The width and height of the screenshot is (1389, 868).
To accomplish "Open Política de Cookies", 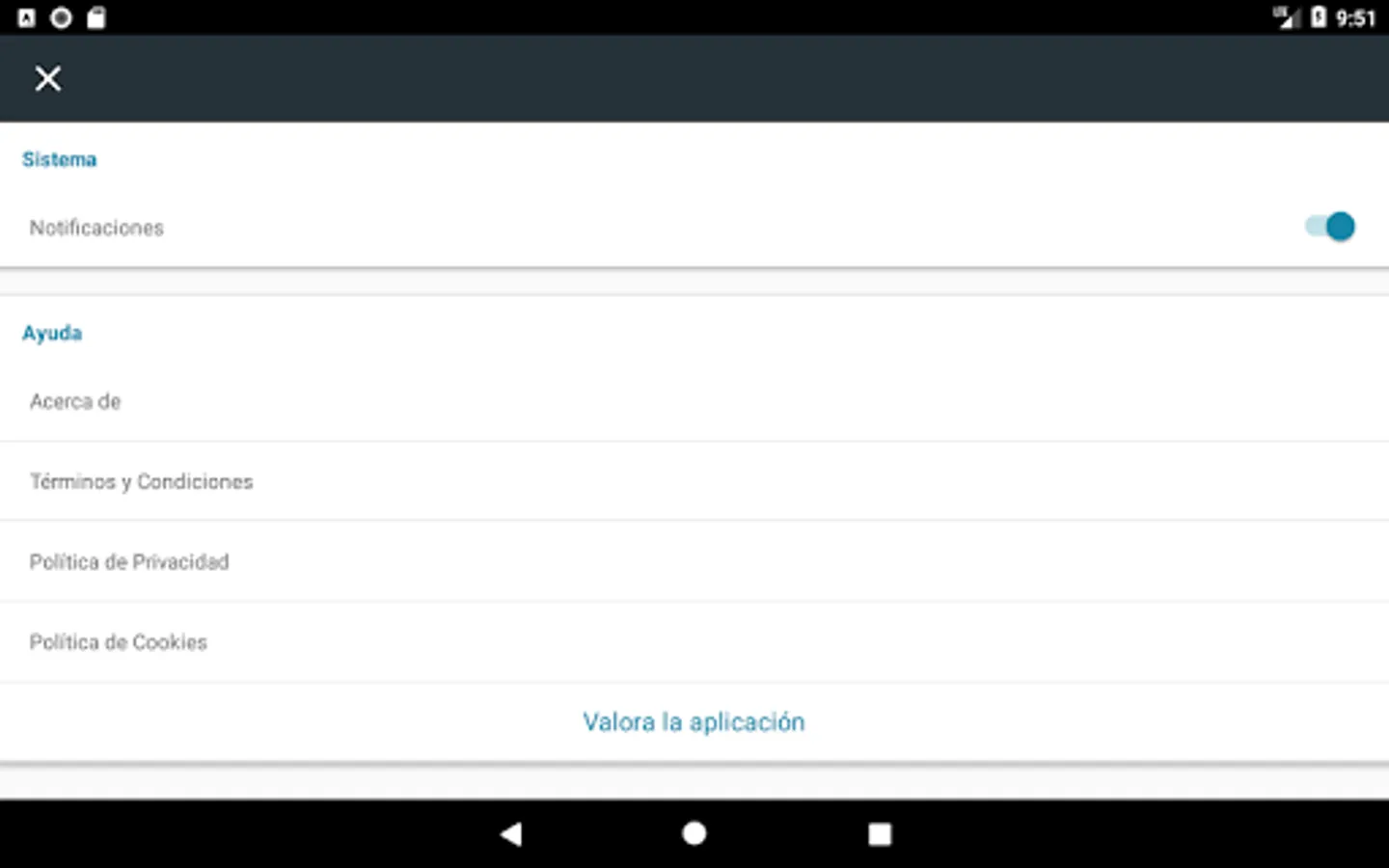I will click(694, 642).
